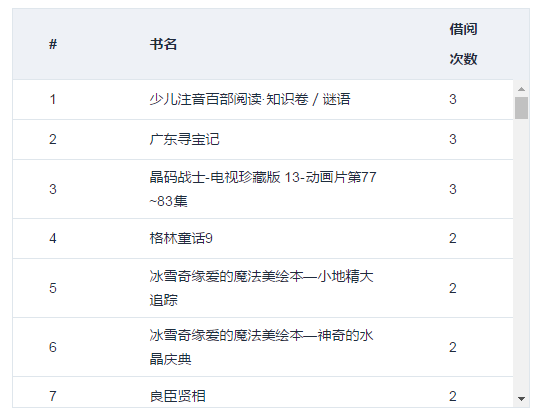Click borrow count for row 6
Screen dimensions: 540x418
[x=453, y=347]
